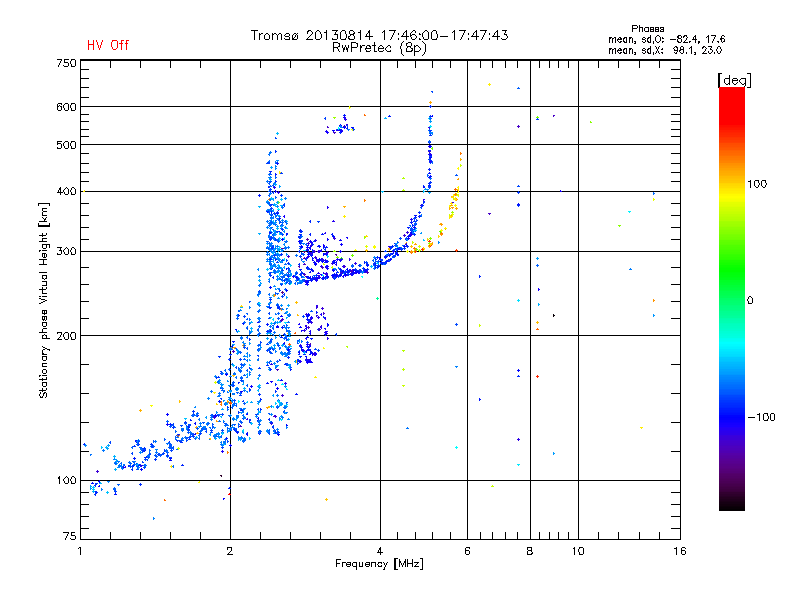800x600 pixels.
Task: Click the y-axis "500" tick label
Action: (66, 145)
